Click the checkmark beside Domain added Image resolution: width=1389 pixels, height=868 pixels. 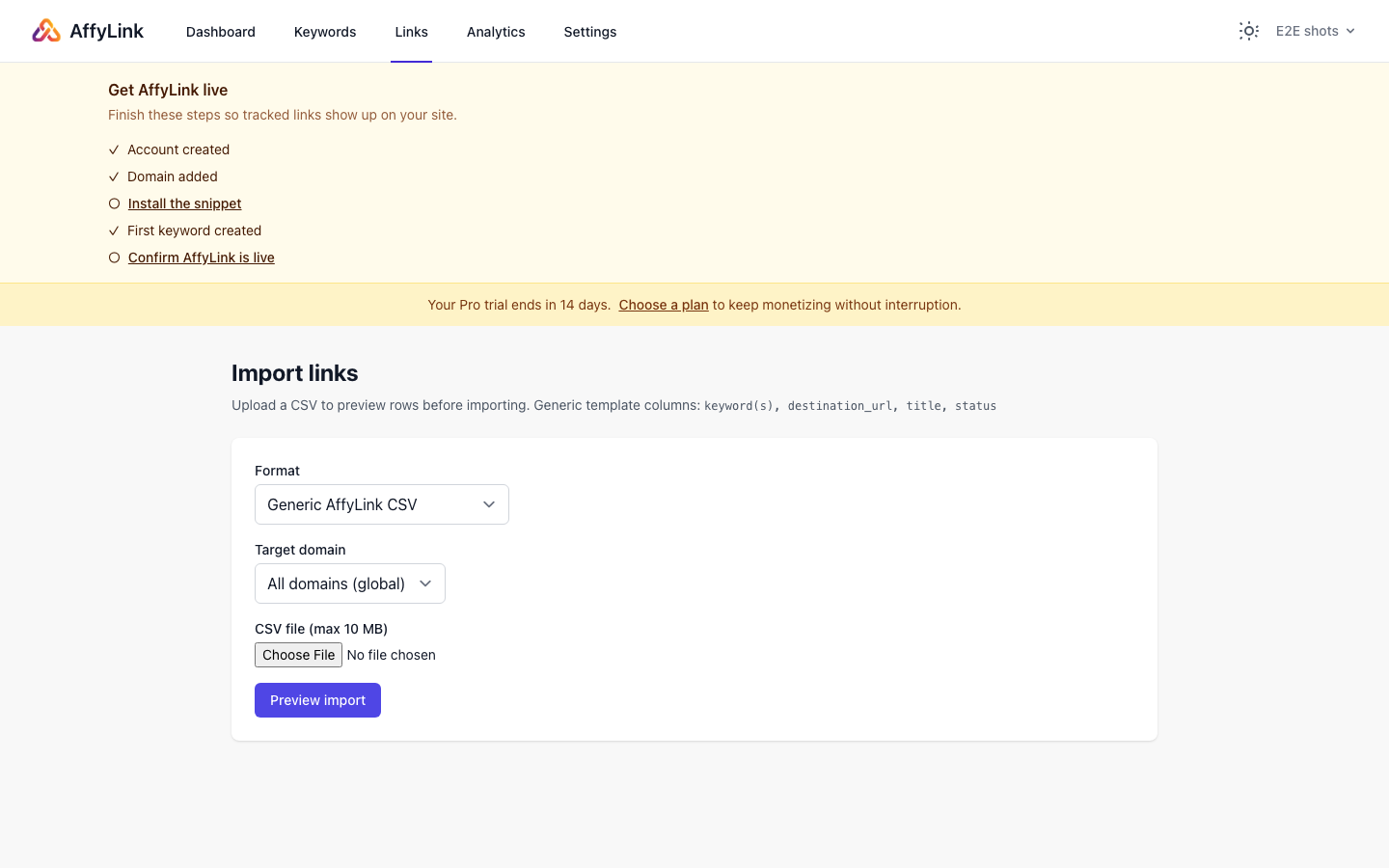[114, 176]
